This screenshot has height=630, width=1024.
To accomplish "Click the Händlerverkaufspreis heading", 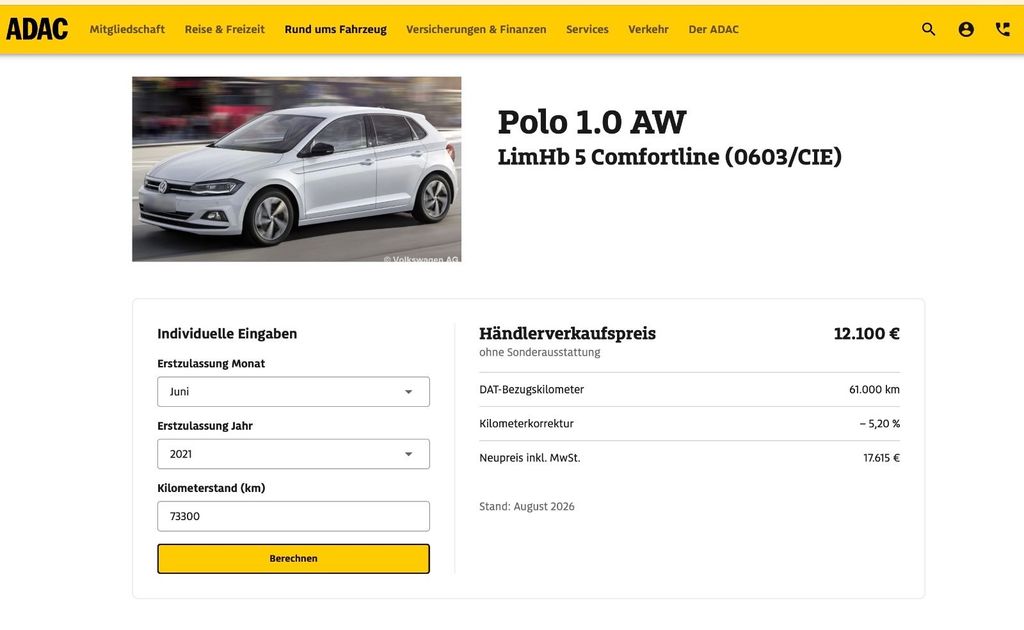I will point(567,334).
